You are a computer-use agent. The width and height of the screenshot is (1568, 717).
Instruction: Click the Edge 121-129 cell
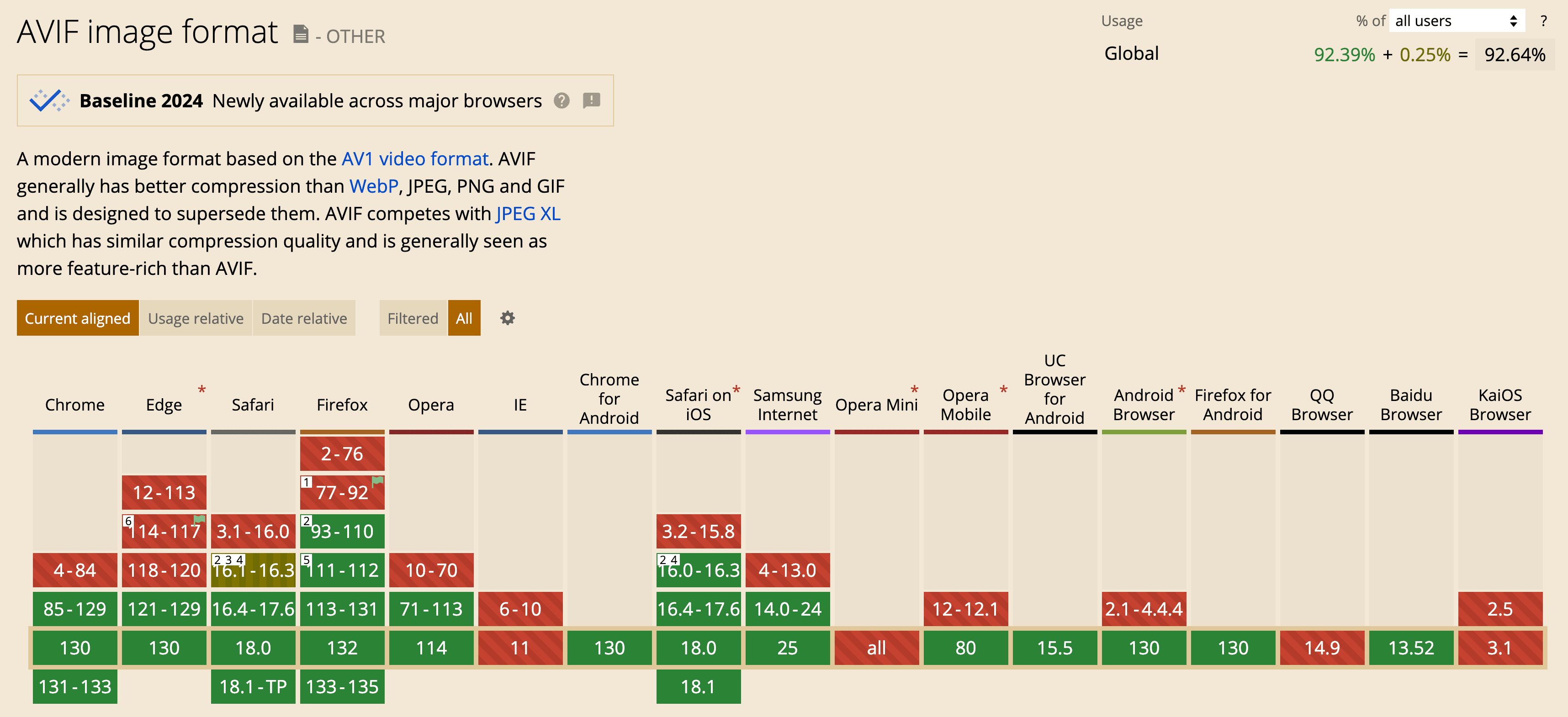point(164,609)
